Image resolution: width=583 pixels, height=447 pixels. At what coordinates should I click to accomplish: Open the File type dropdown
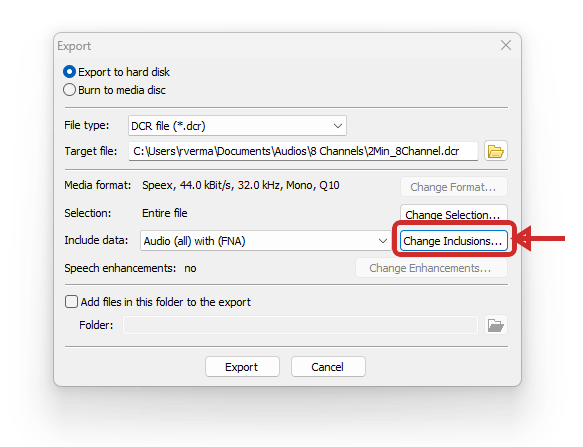237,126
